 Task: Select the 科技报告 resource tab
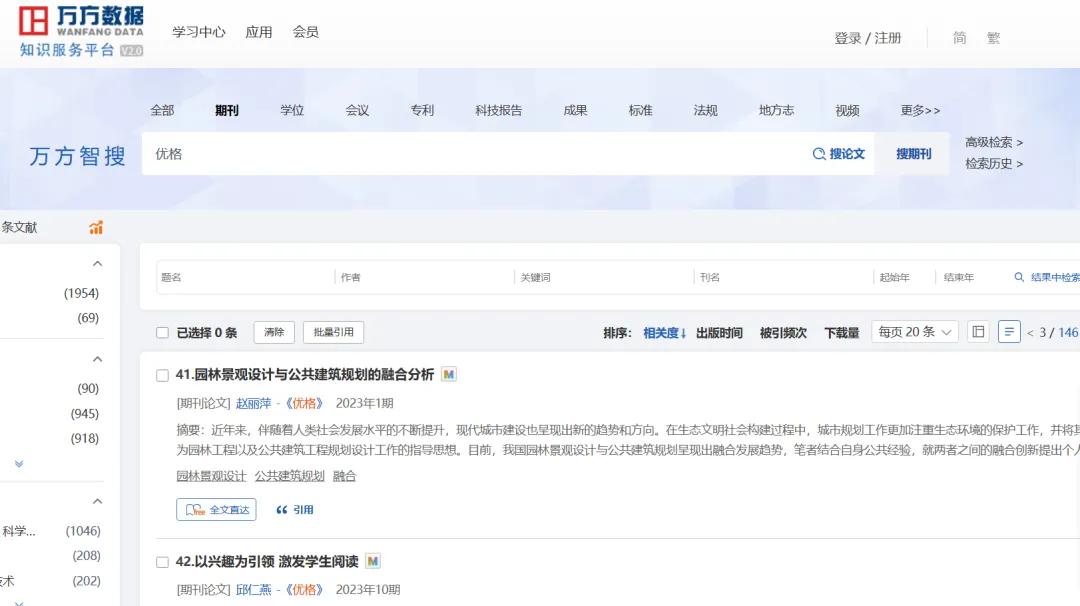(x=499, y=110)
